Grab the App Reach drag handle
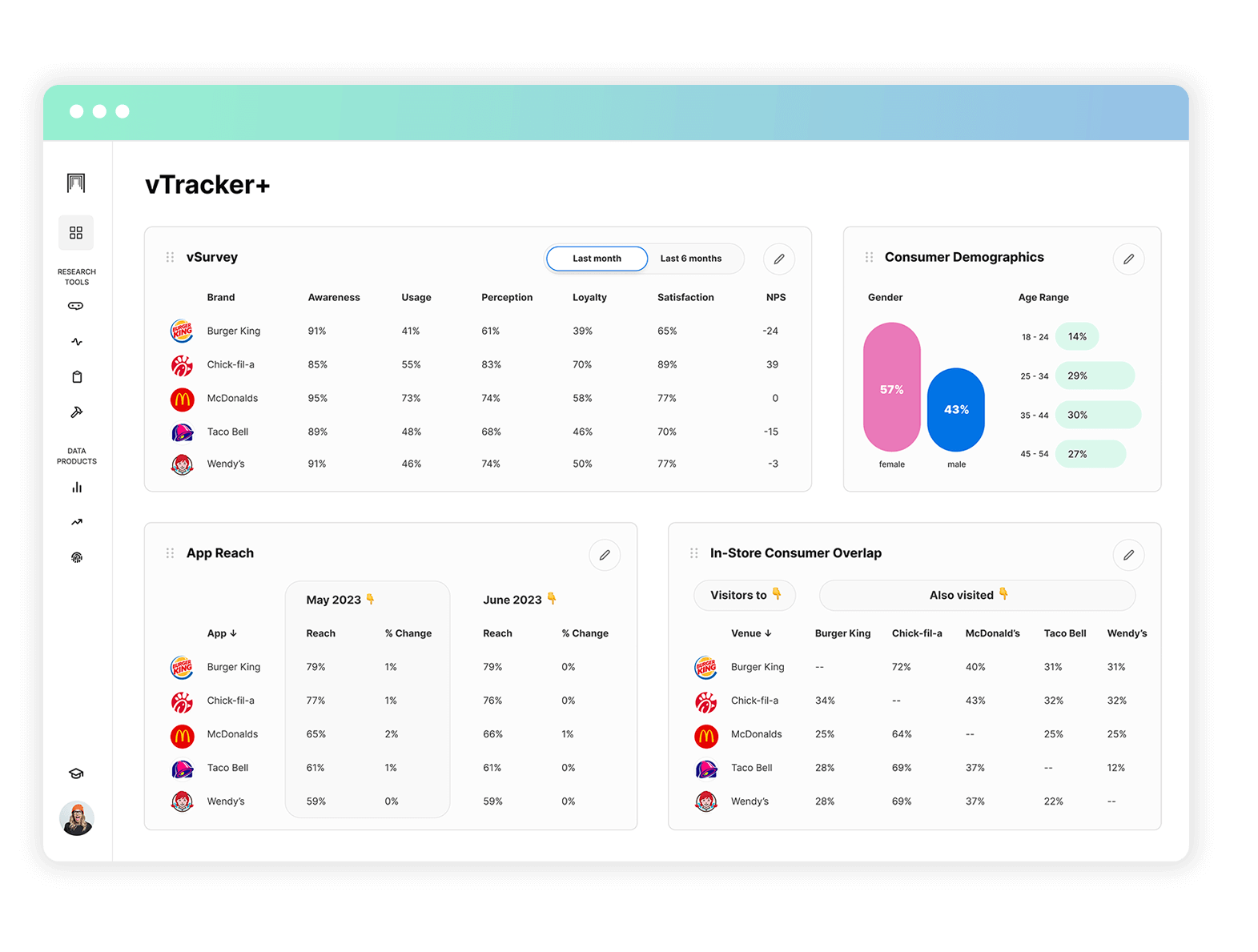The width and height of the screenshot is (1258, 952). [170, 553]
